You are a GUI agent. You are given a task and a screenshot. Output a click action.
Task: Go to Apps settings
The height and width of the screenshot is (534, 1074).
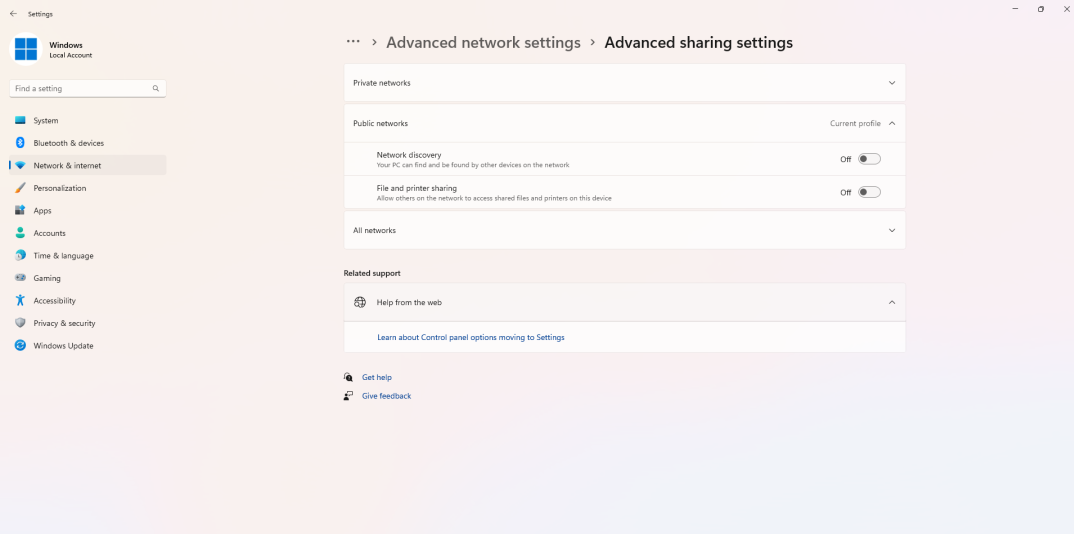pyautogui.click(x=88, y=211)
